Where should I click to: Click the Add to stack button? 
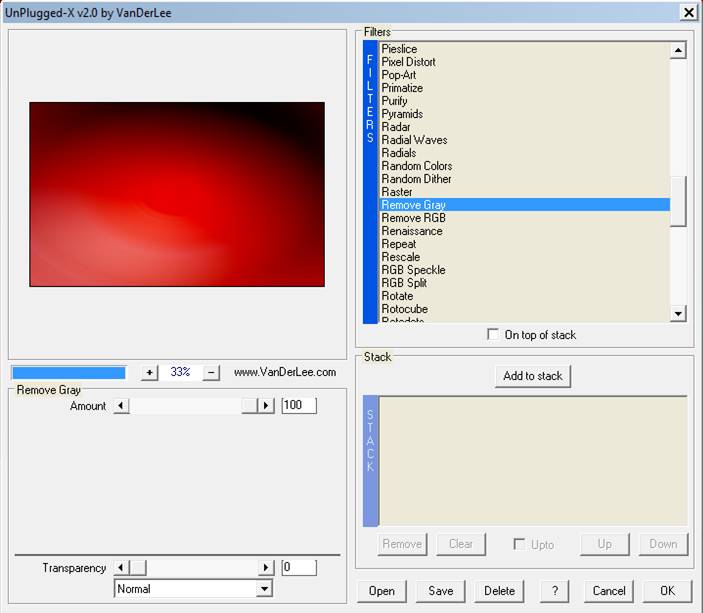coord(532,376)
